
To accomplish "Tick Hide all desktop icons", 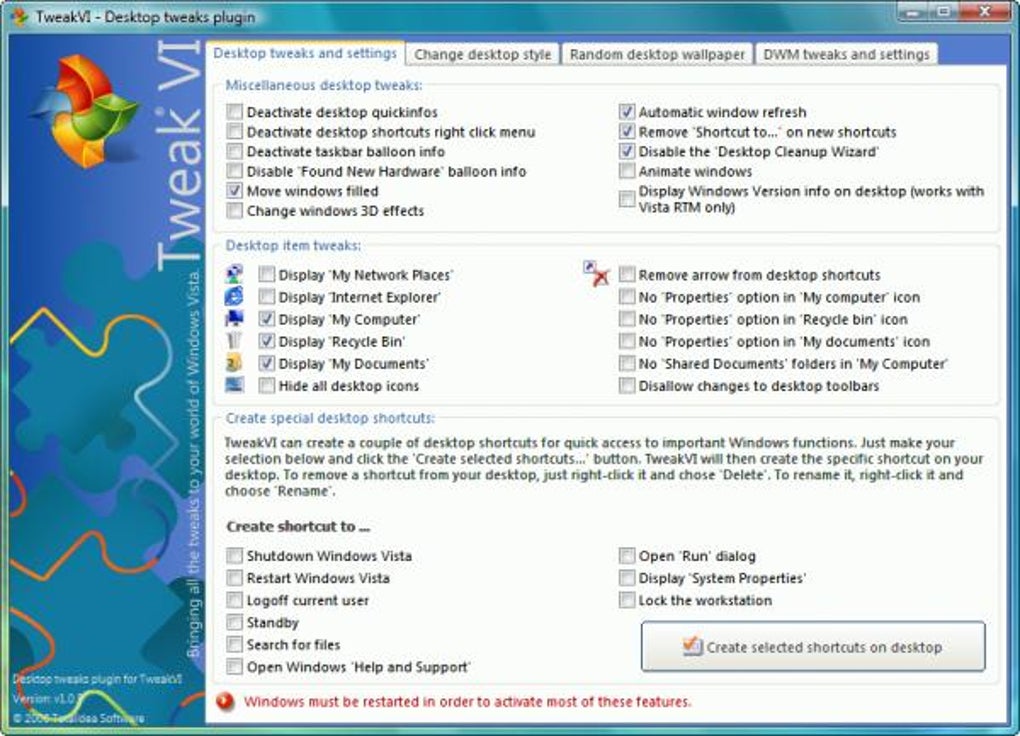I will [266, 386].
